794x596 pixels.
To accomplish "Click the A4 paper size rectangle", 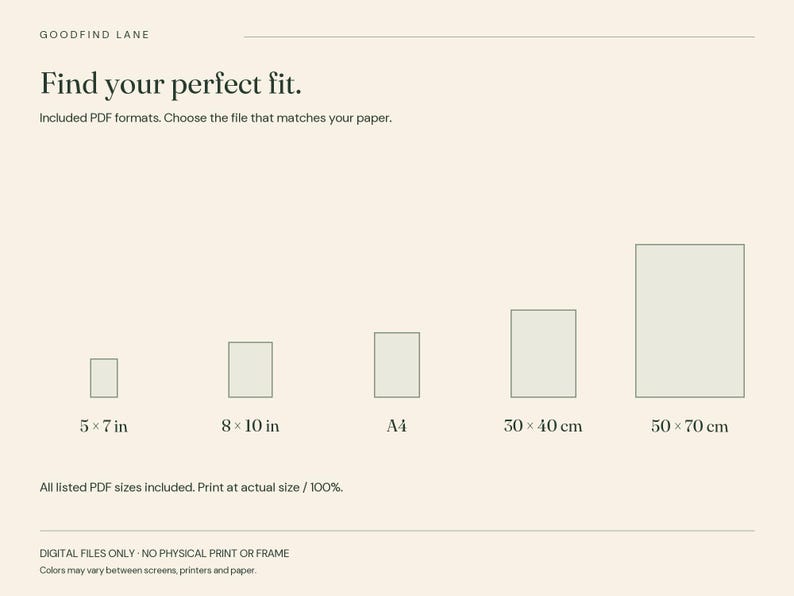I will tap(397, 365).
